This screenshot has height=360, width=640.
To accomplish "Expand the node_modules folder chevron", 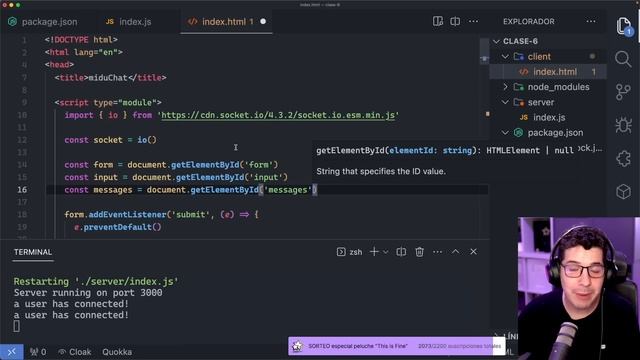I will pos(505,87).
